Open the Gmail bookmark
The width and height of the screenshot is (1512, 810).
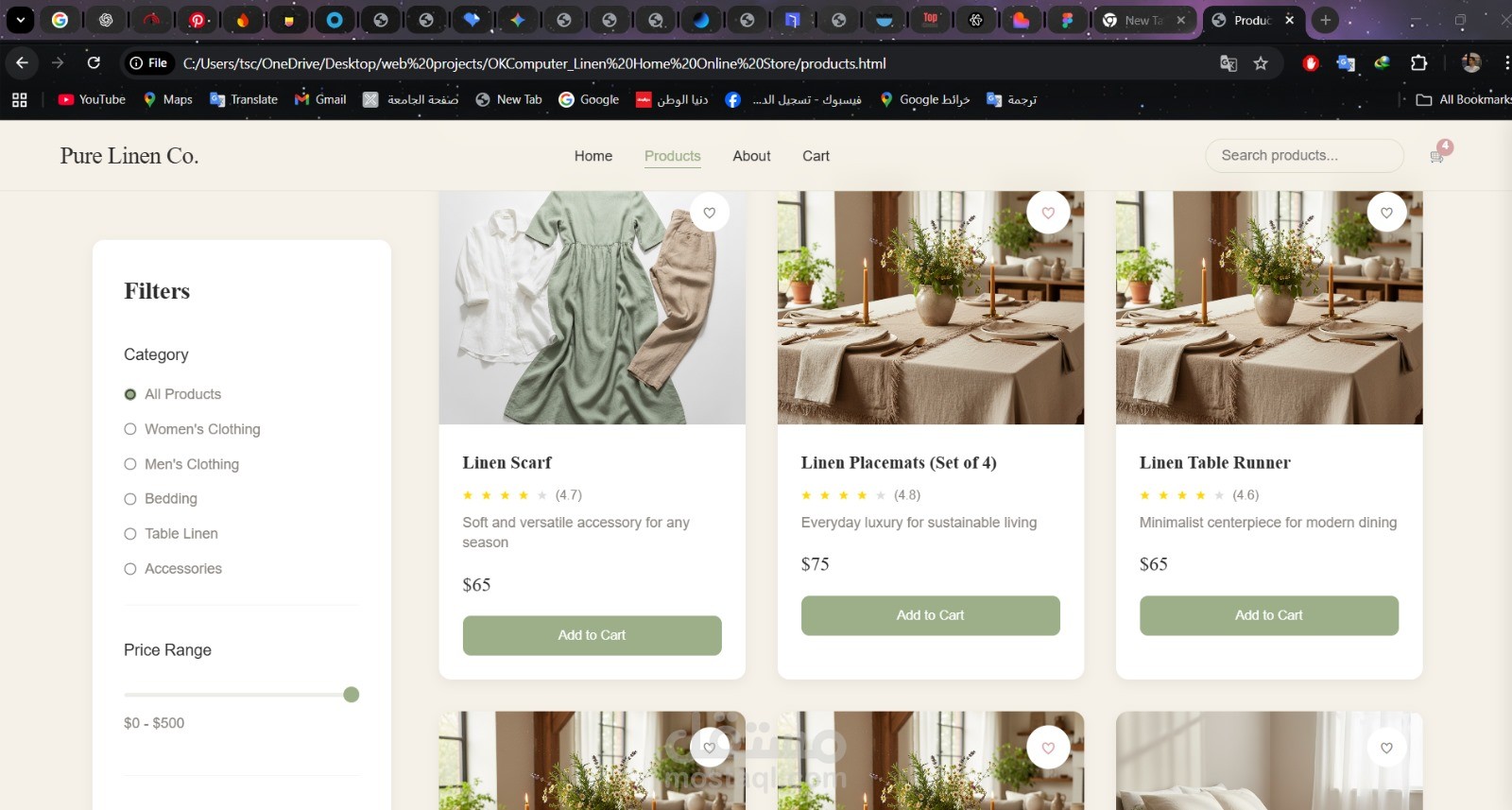point(320,99)
